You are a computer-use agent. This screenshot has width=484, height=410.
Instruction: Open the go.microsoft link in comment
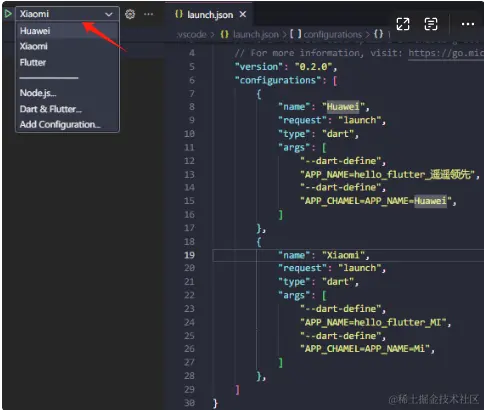tap(446, 53)
